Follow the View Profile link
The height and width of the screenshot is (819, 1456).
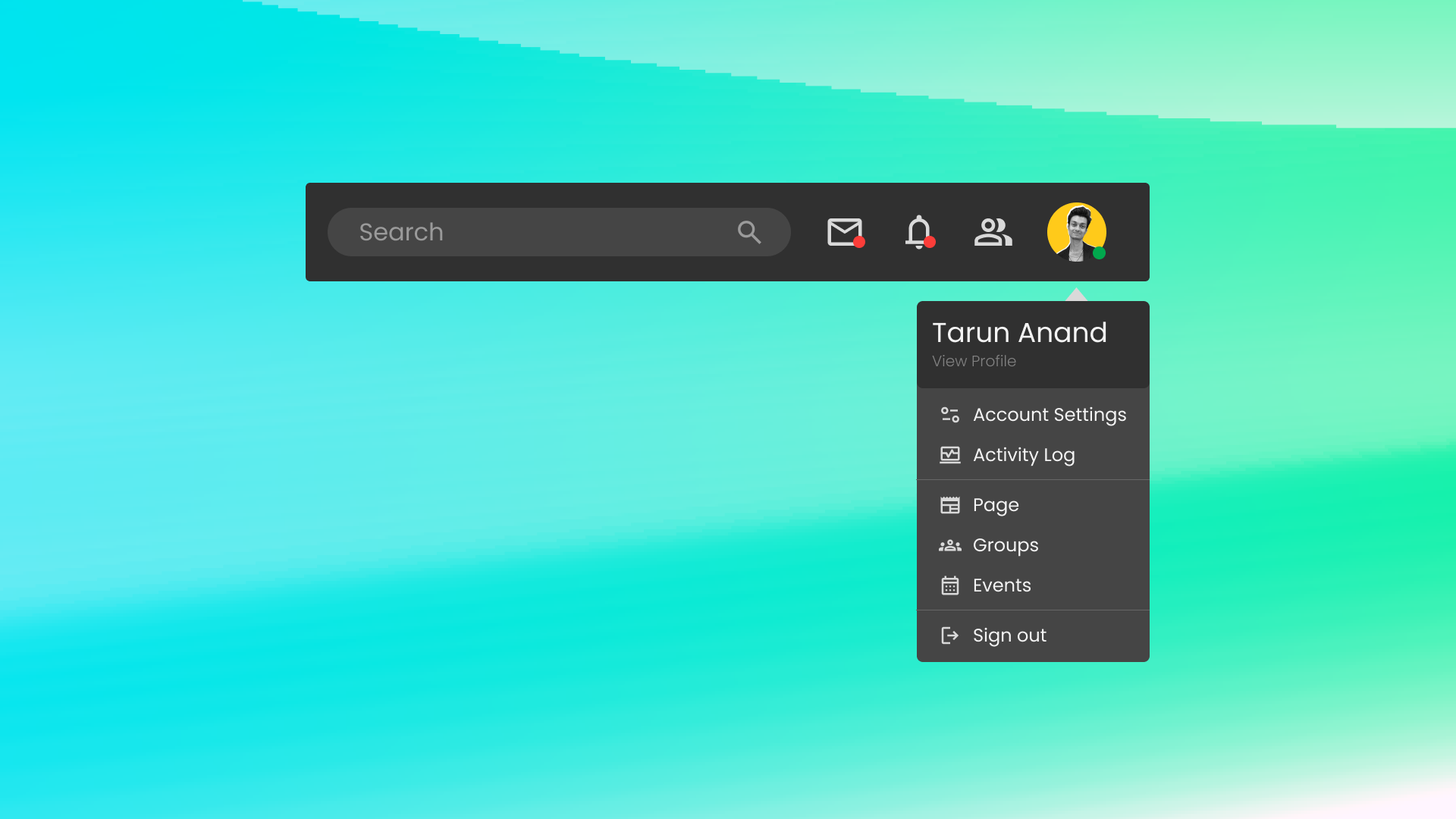(974, 362)
